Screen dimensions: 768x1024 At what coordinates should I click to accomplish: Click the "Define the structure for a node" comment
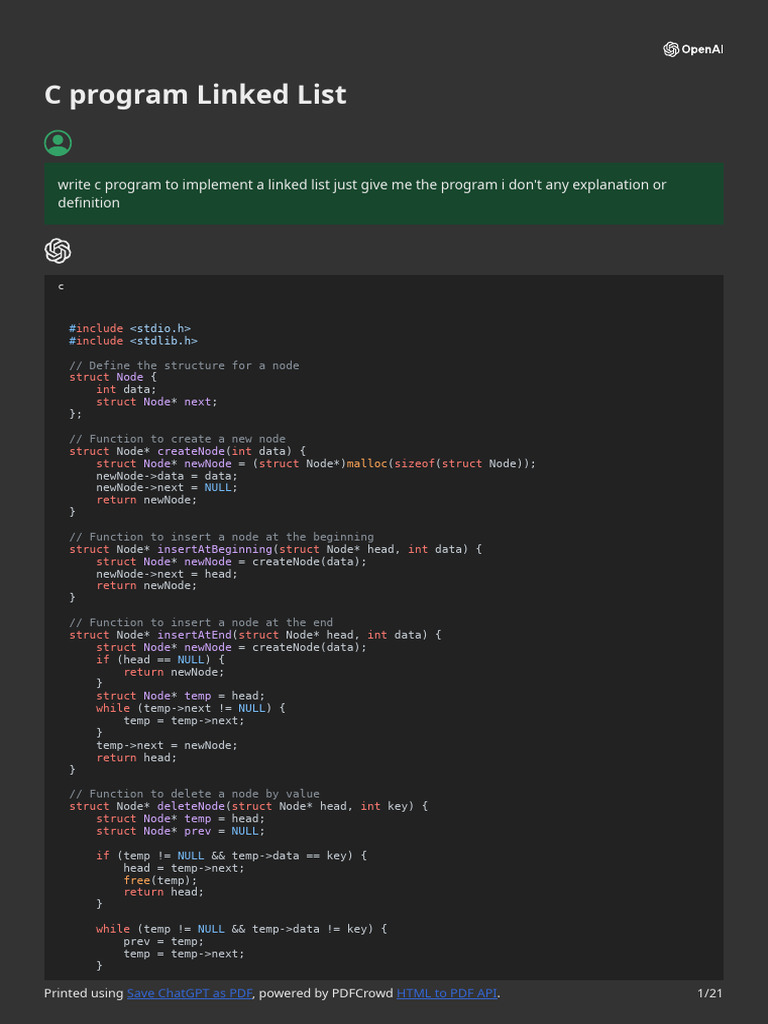click(x=184, y=365)
